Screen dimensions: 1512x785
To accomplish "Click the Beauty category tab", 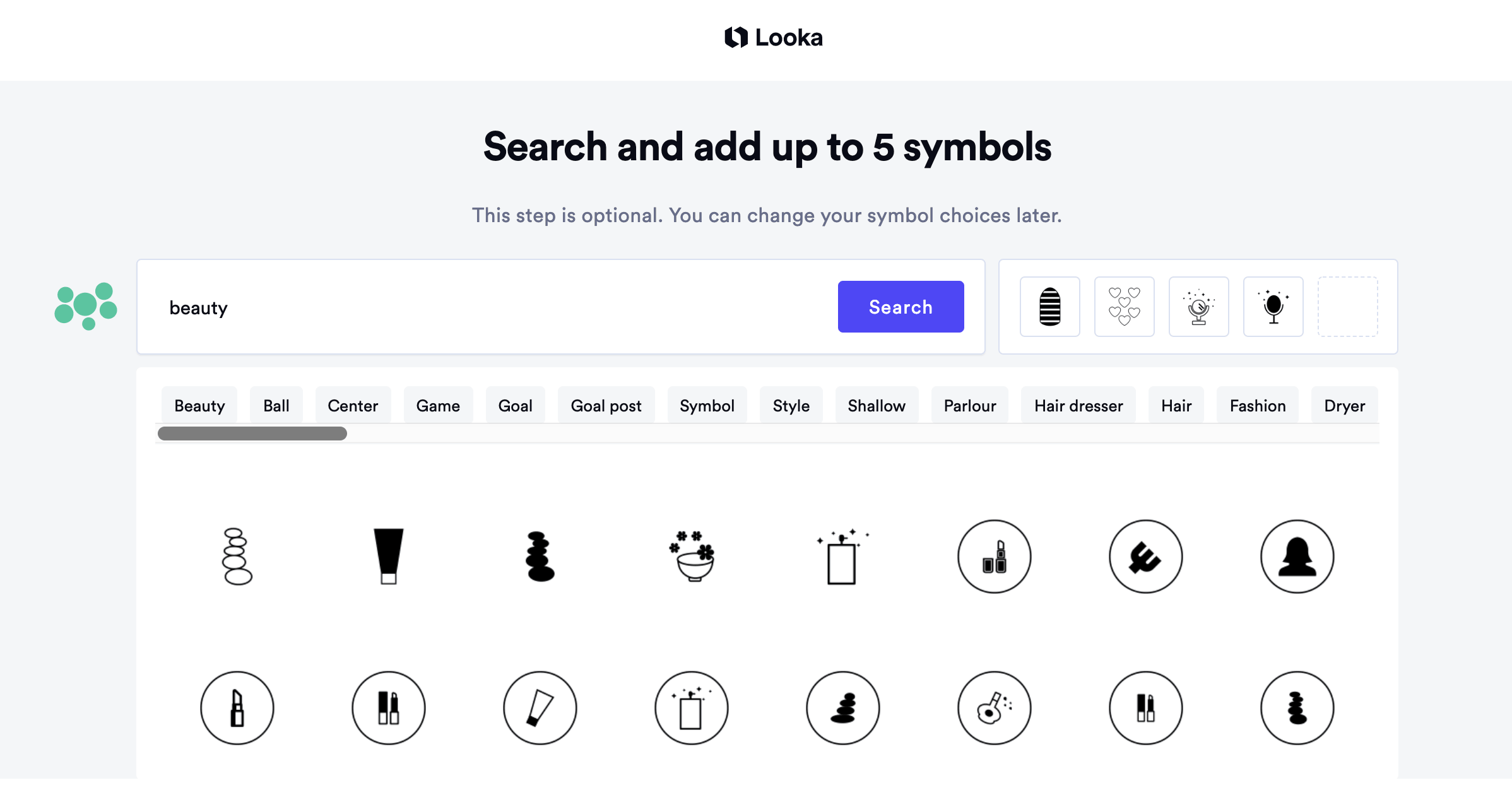I will coord(199,405).
